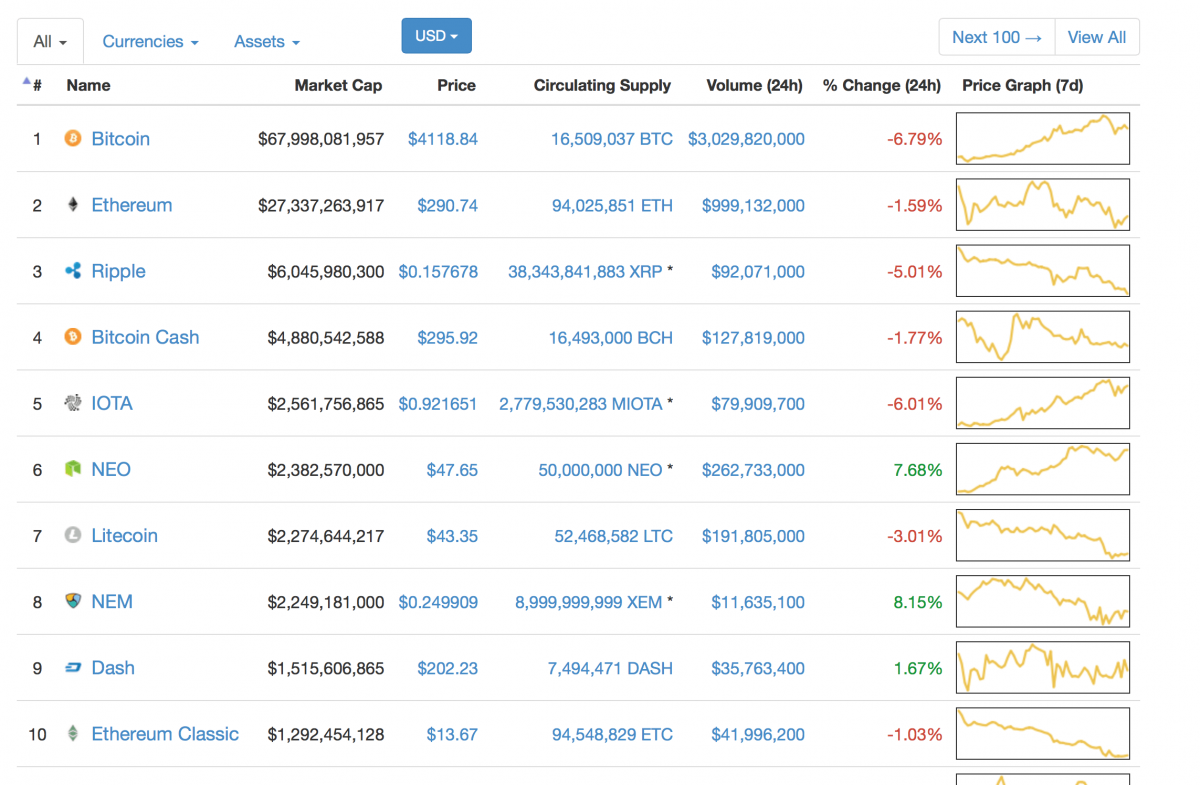Sort table by Market Cap

point(338,85)
